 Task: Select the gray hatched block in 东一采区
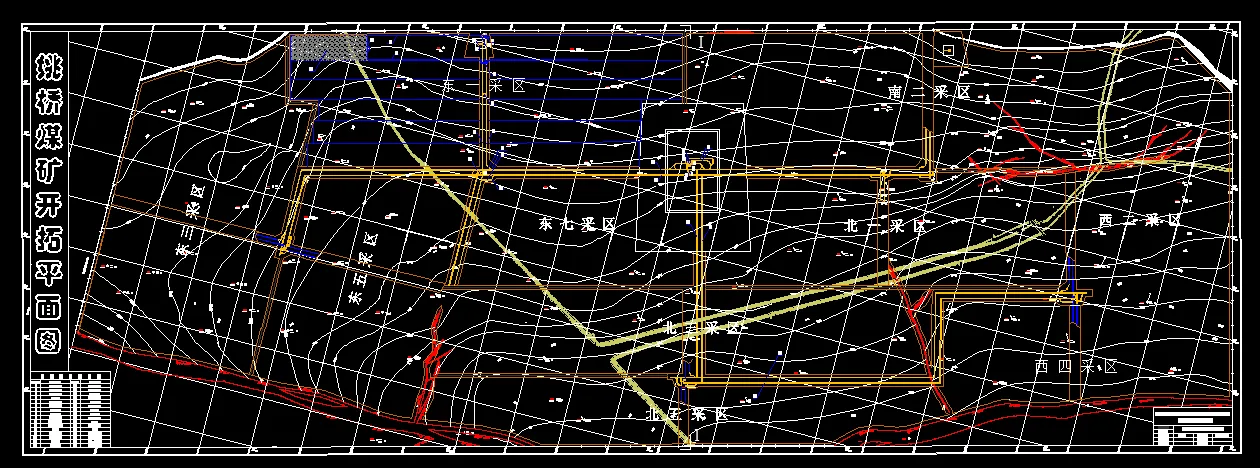pos(327,47)
